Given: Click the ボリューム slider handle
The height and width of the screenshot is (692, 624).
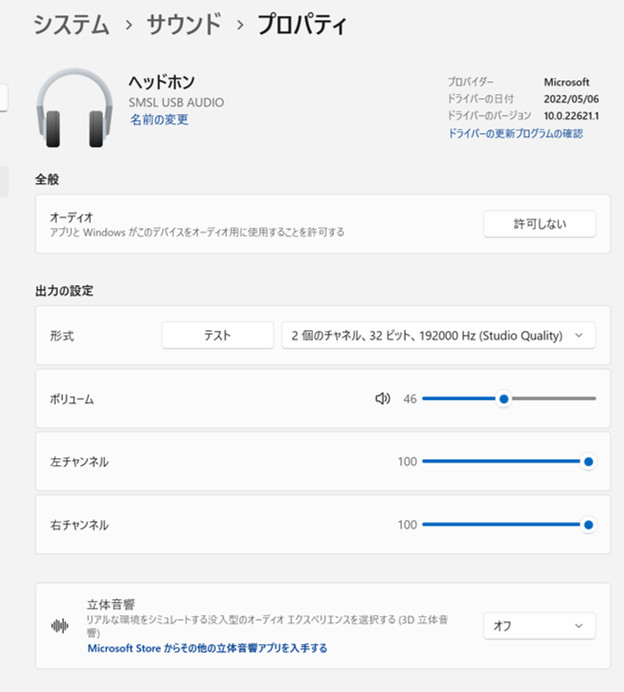Looking at the screenshot, I should (504, 399).
